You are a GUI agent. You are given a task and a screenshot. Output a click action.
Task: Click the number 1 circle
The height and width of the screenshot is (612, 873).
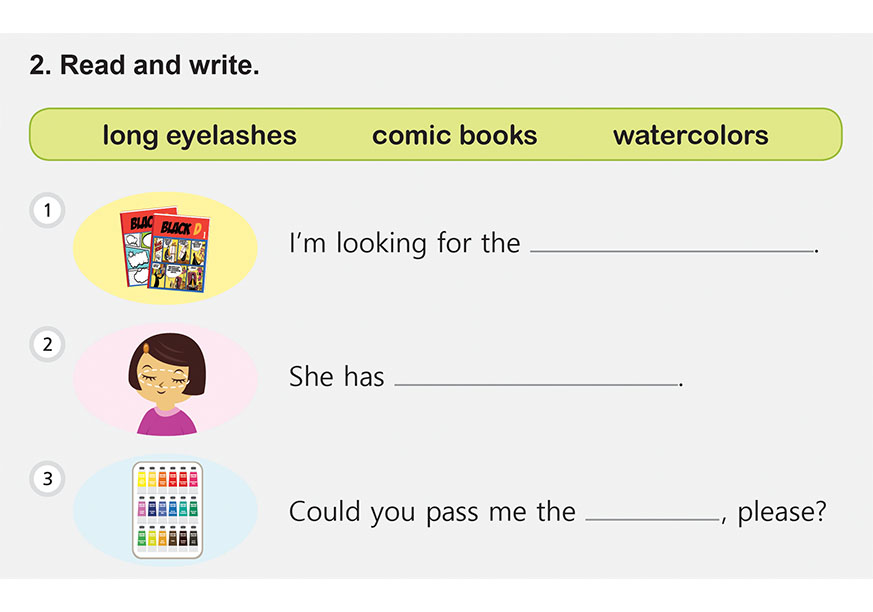click(x=47, y=211)
